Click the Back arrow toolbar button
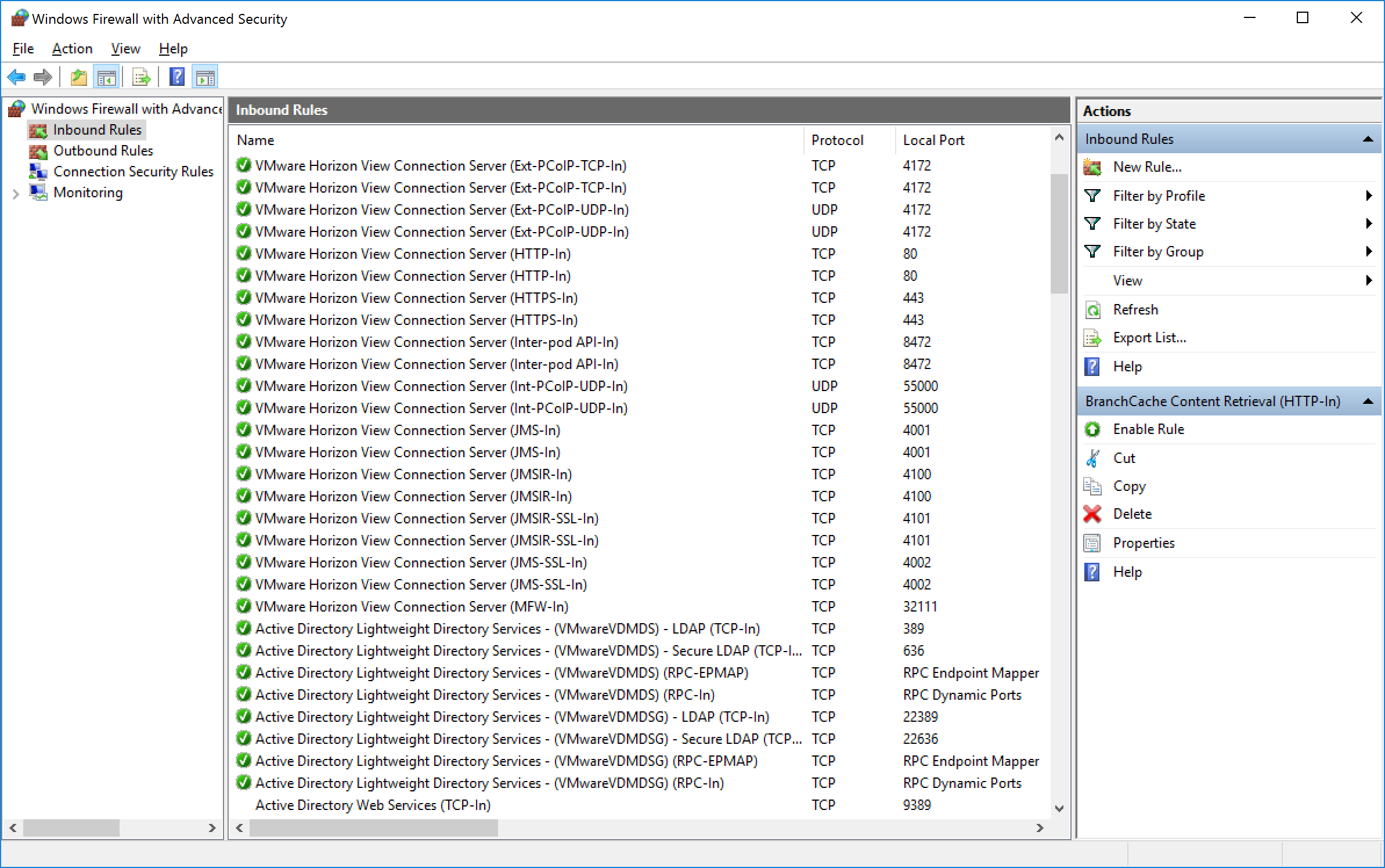 [16, 77]
